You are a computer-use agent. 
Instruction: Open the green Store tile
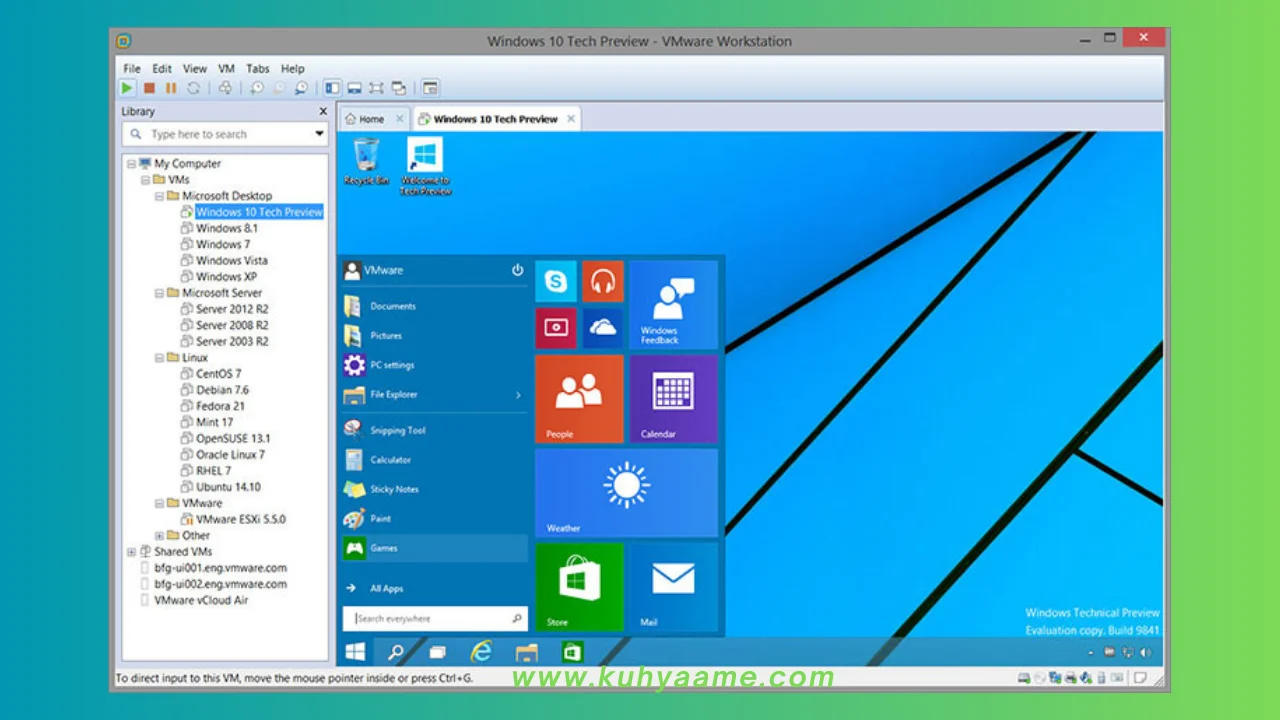[579, 587]
